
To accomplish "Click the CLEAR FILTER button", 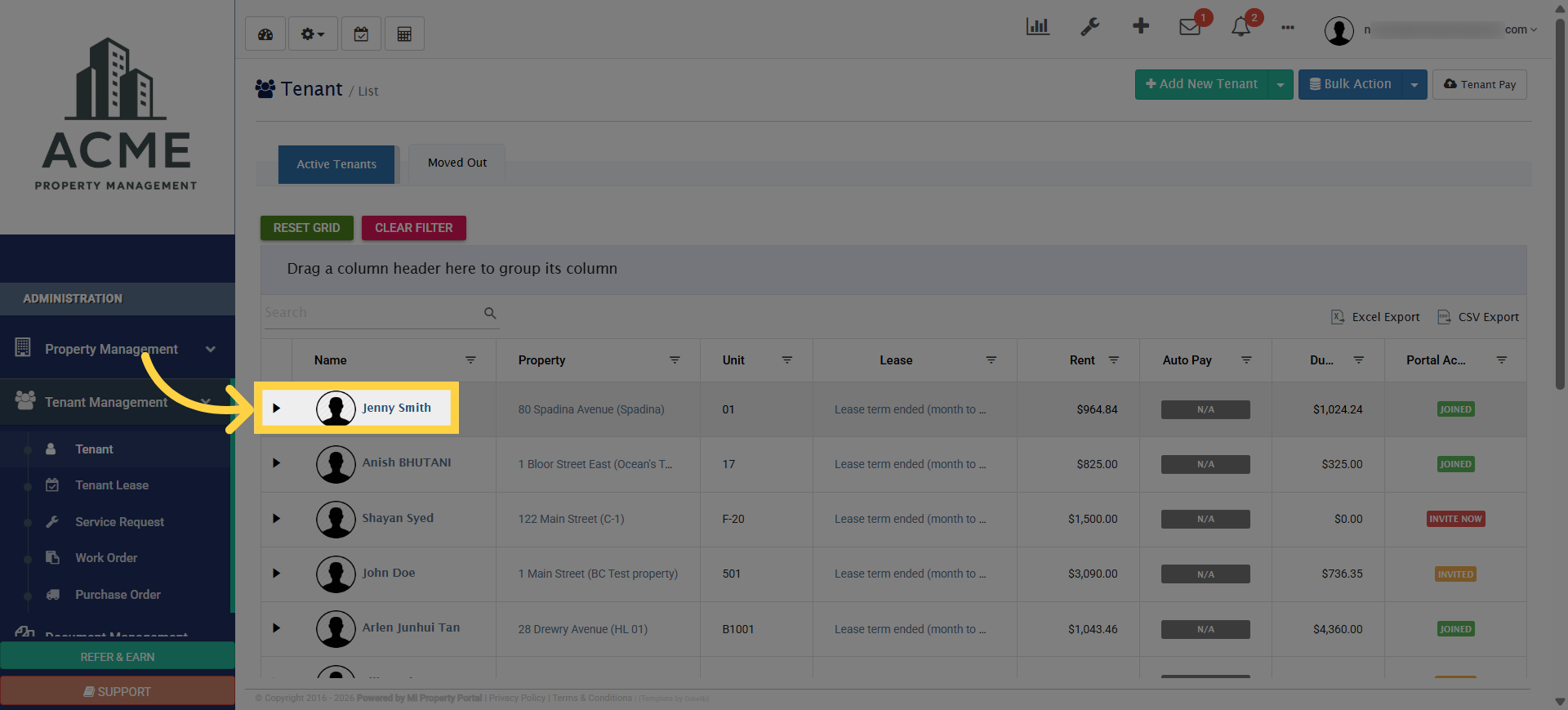I will click(x=414, y=228).
